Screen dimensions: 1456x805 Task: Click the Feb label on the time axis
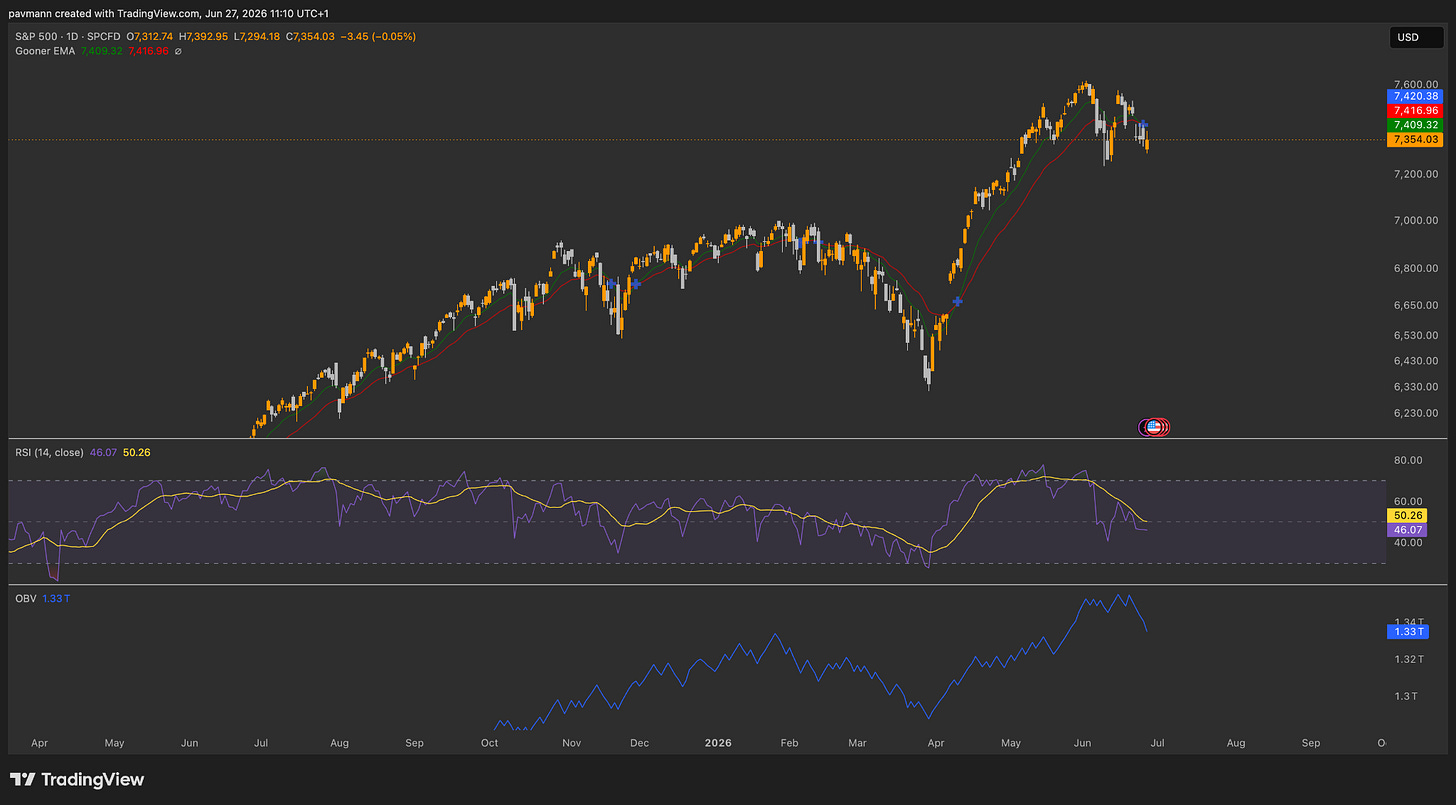coord(789,743)
